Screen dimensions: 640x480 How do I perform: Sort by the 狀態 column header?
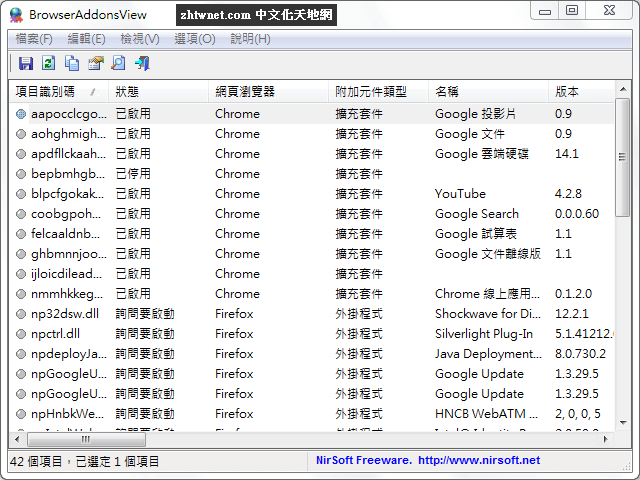[x=158, y=92]
